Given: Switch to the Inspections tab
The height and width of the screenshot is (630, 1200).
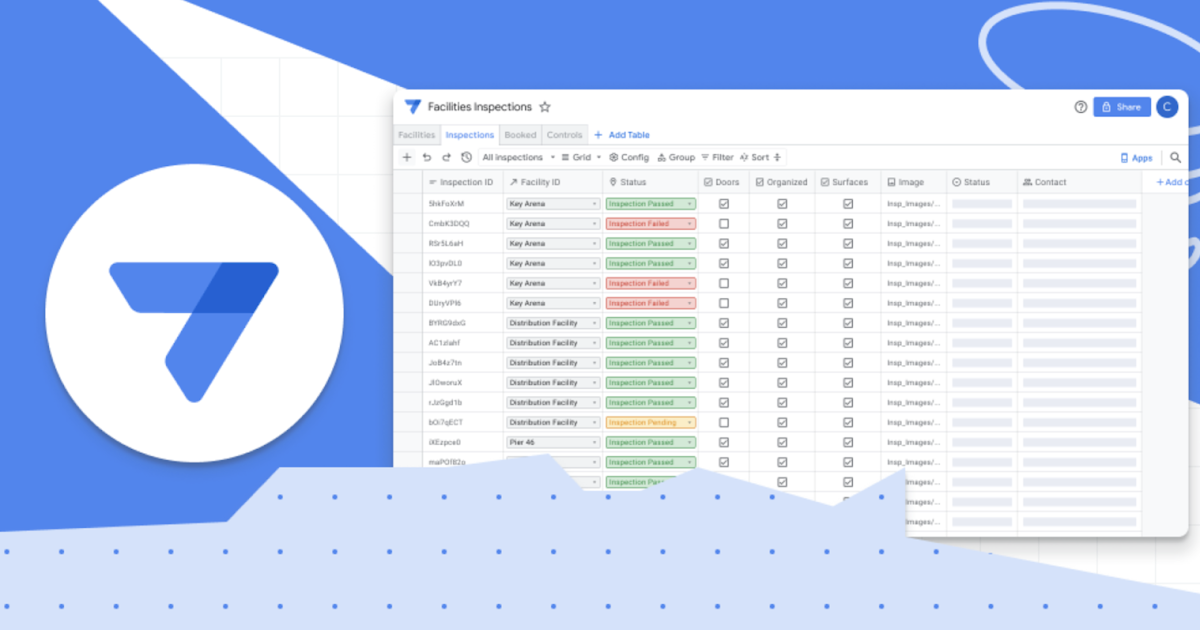Looking at the screenshot, I should (469, 135).
